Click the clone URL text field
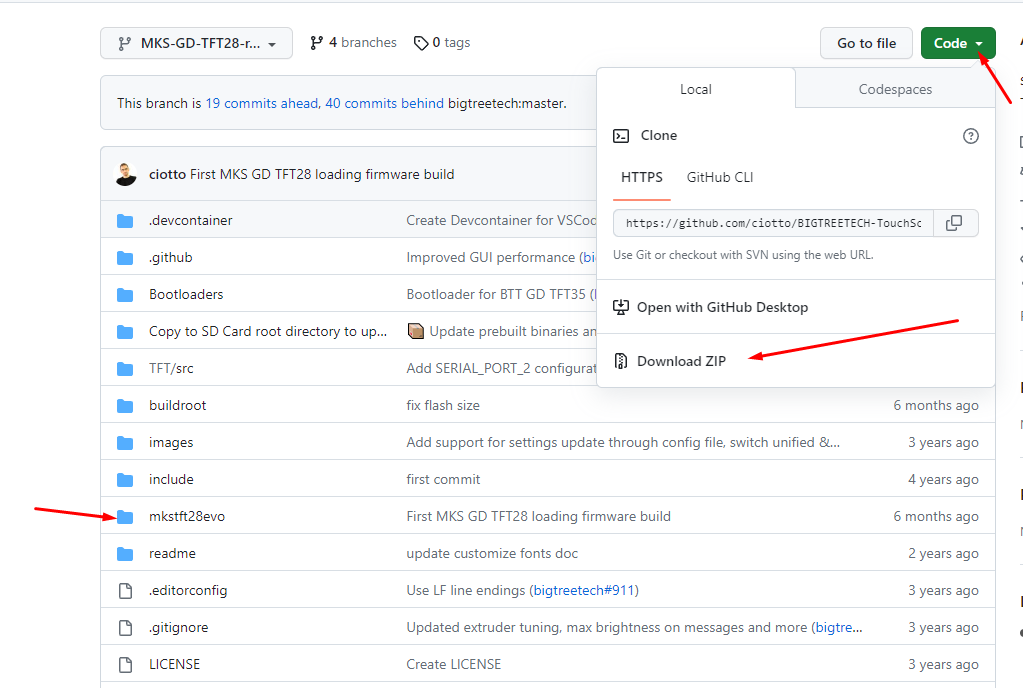1023x688 pixels. pos(773,223)
